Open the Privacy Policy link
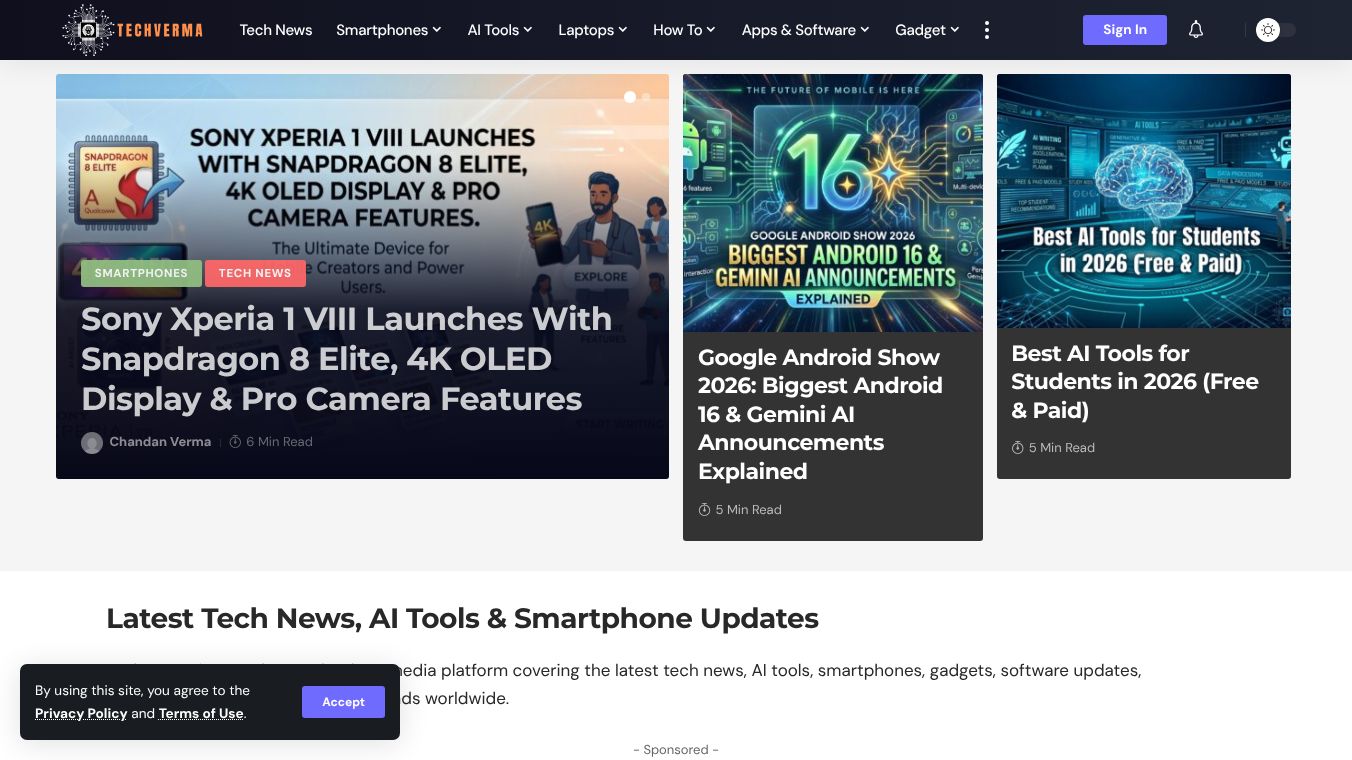The width and height of the screenshot is (1352, 760). 81,713
